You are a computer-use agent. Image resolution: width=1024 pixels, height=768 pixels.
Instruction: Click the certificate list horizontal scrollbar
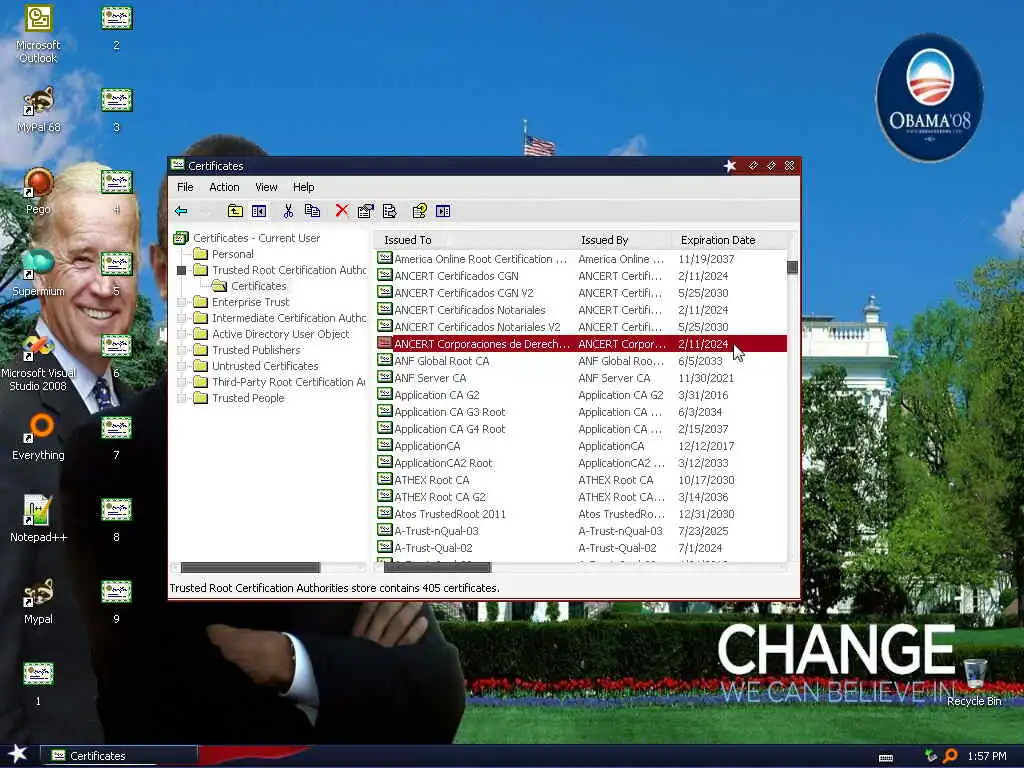pos(437,567)
